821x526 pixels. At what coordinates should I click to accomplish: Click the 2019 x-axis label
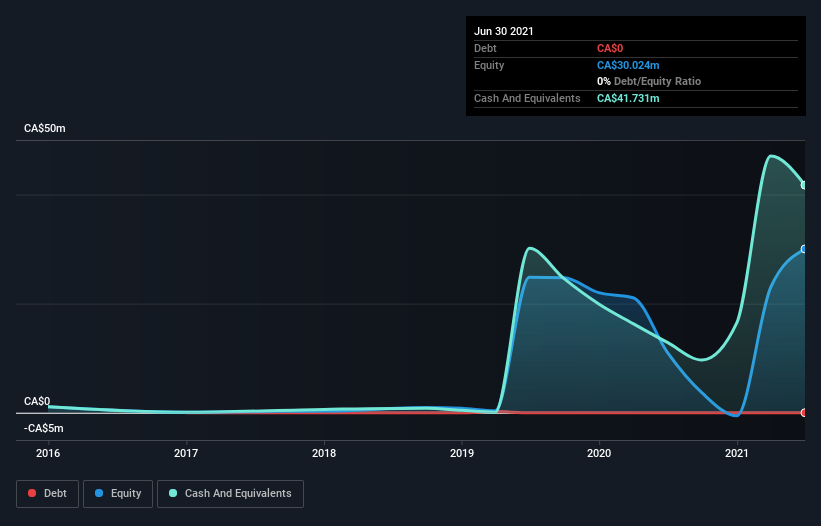462,453
